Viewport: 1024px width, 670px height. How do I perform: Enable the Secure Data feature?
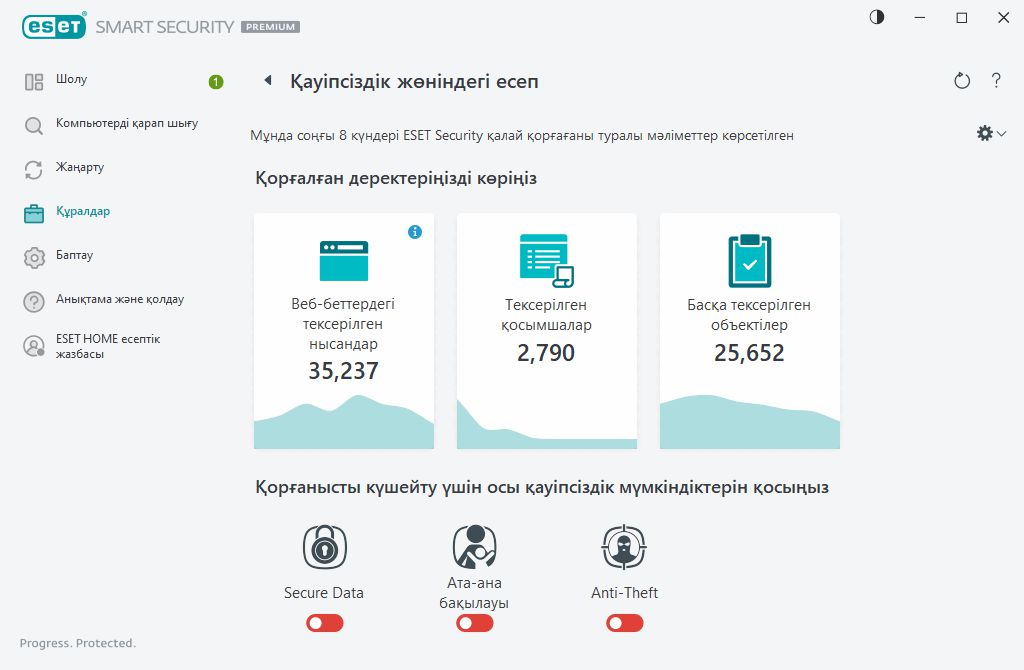[x=323, y=622]
